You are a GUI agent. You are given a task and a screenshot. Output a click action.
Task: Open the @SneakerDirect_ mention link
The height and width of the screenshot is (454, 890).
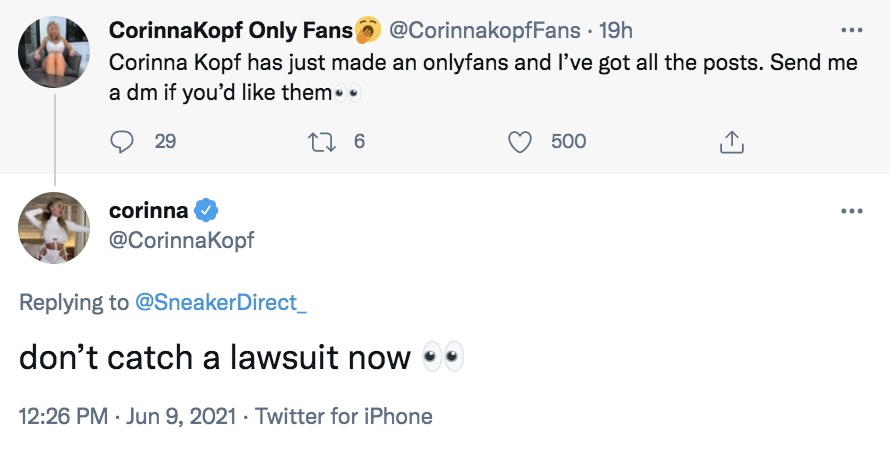point(220,303)
